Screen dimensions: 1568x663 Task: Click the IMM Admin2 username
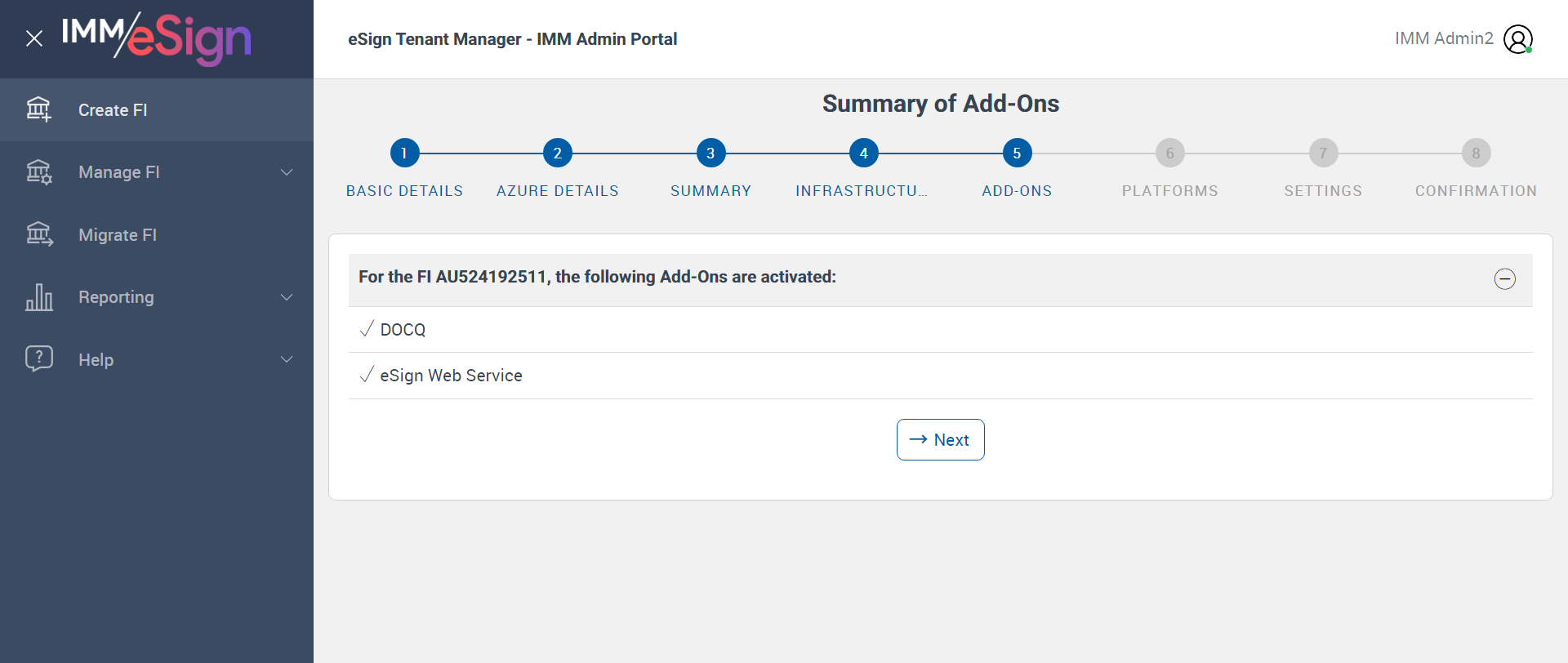(1443, 38)
